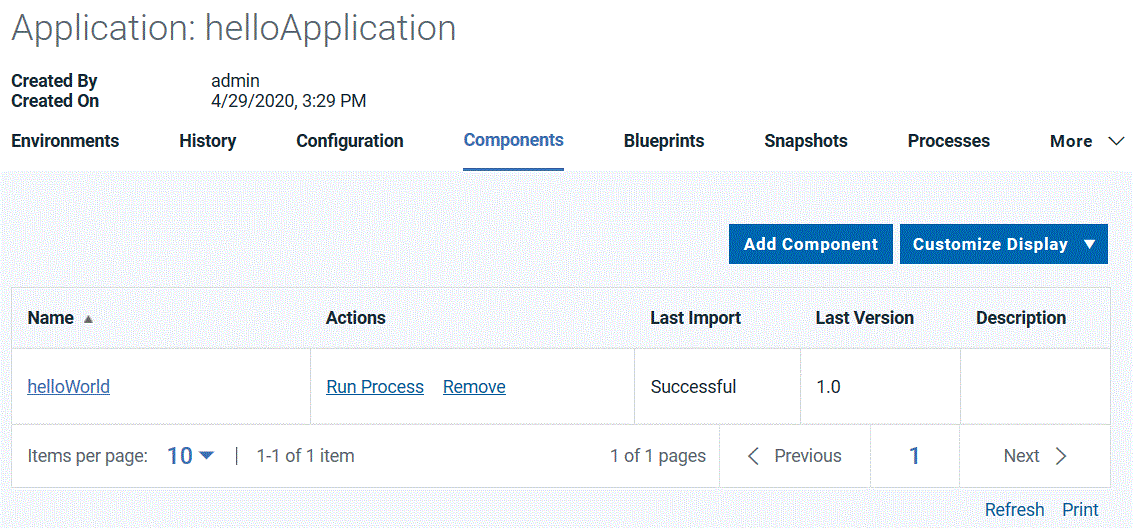Click the Previous page chevron
1133x528 pixels.
755,456
